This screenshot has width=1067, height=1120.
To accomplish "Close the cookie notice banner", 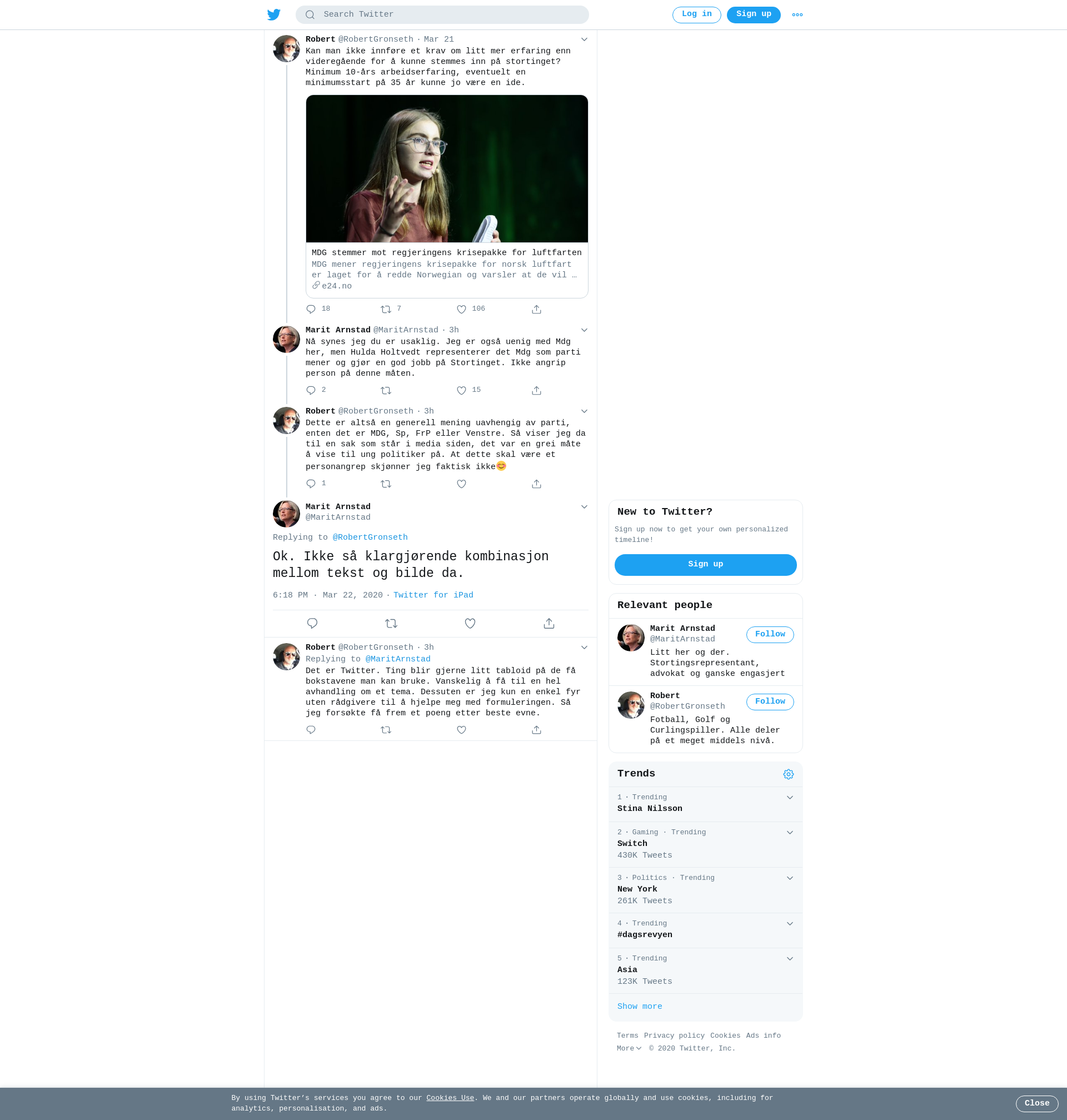I will (x=1036, y=1103).
